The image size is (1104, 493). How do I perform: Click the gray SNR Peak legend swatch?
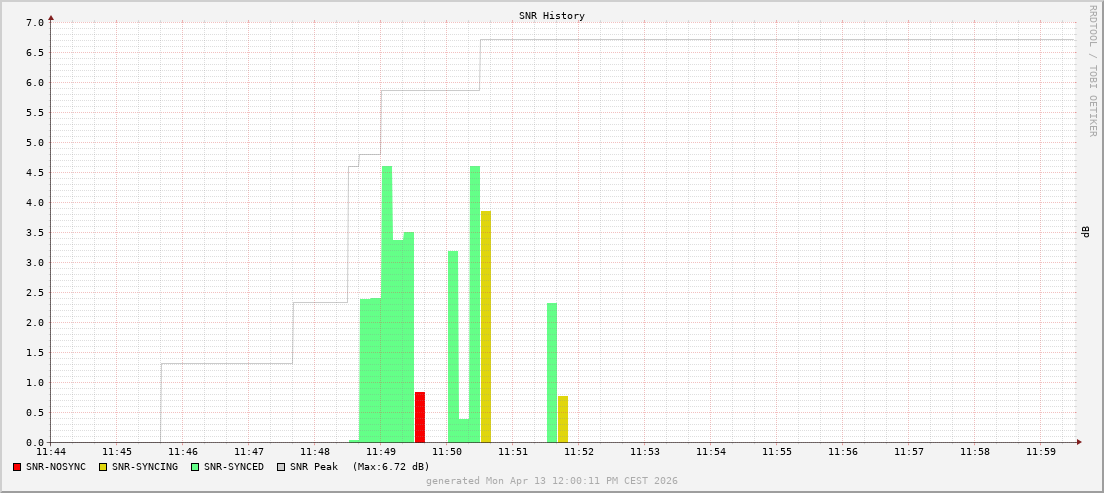[x=281, y=467]
